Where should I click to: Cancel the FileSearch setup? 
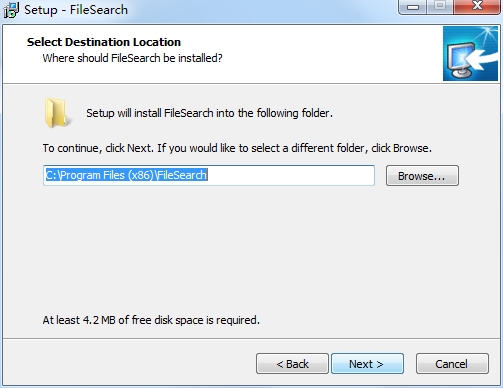[452, 364]
